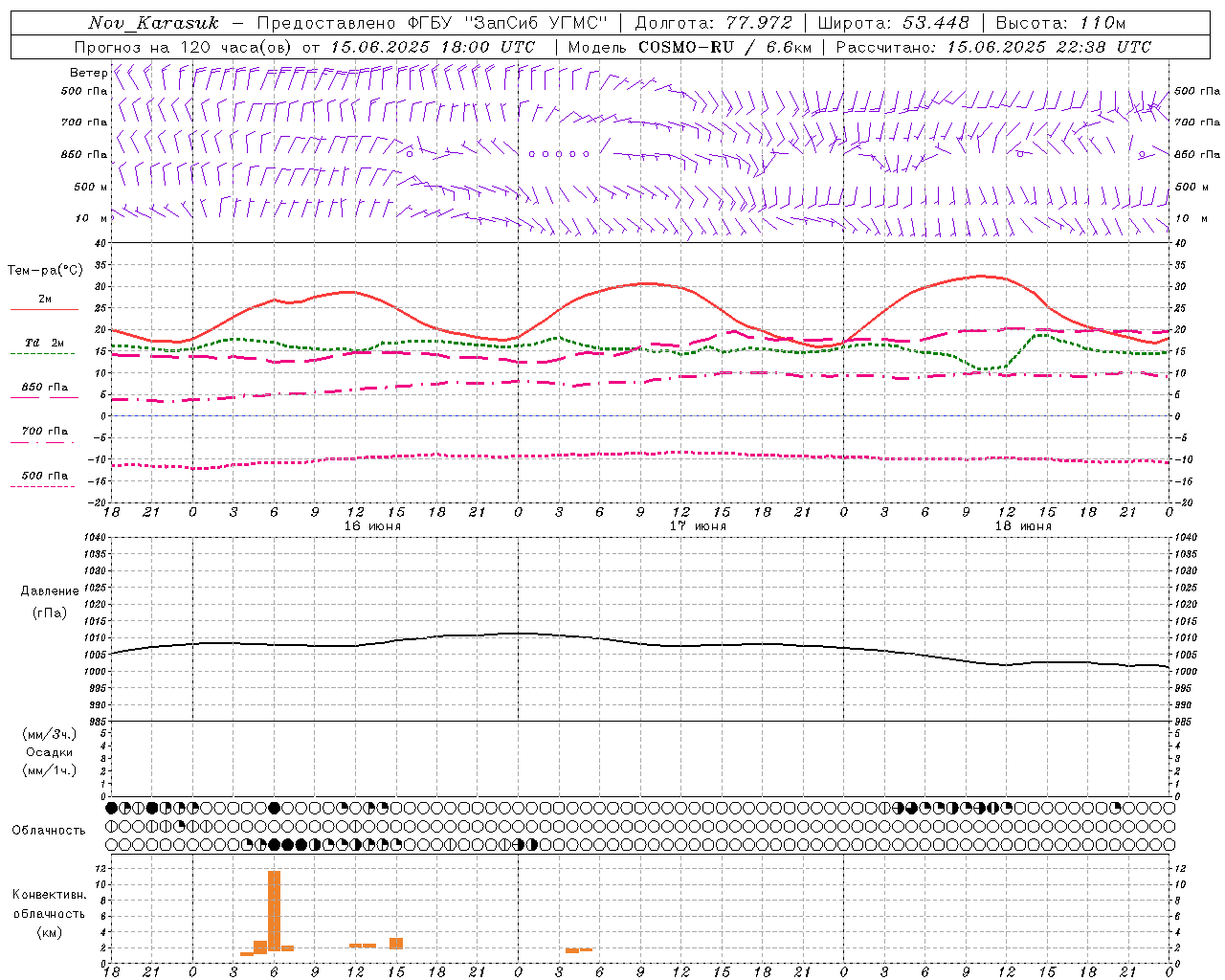1225x980 pixels.
Task: Click the longitude value Долгота: 77.972
Action: coord(714,23)
